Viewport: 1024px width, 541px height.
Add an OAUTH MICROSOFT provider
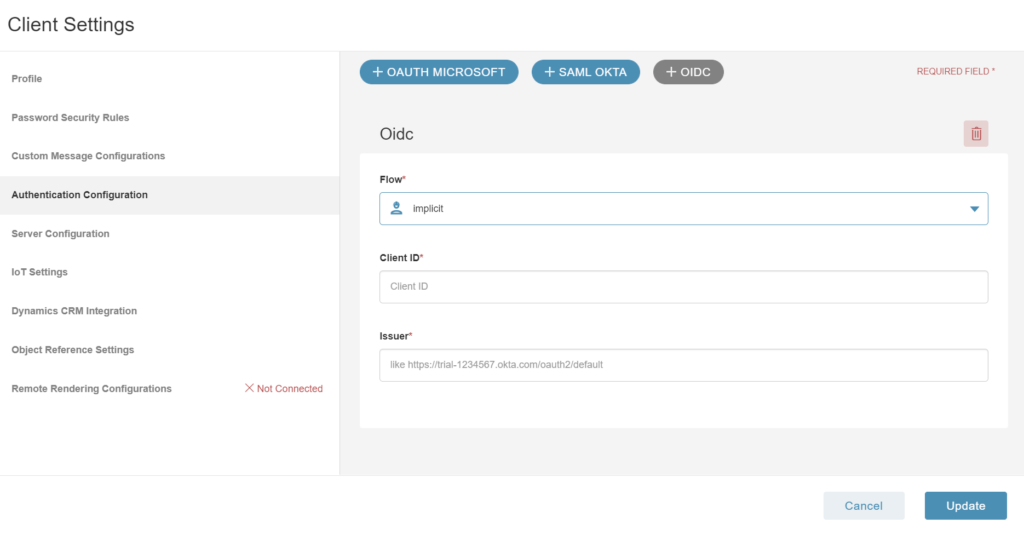[439, 72]
